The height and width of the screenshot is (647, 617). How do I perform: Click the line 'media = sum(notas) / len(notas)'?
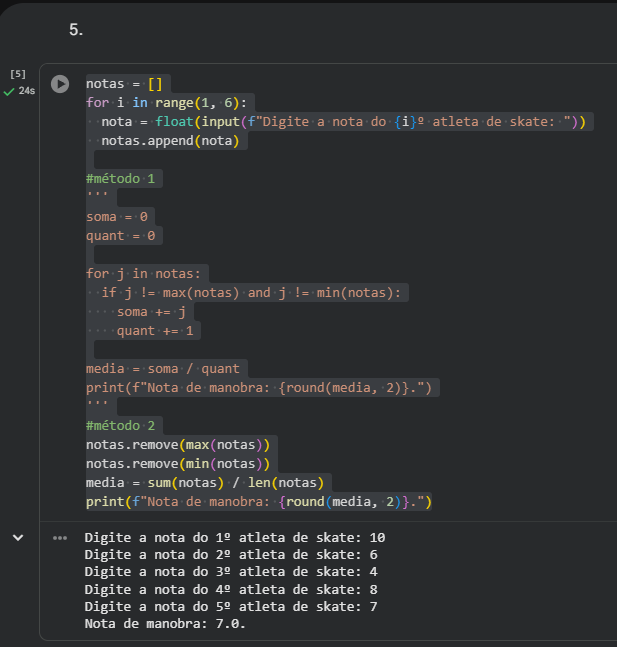[x=205, y=482]
